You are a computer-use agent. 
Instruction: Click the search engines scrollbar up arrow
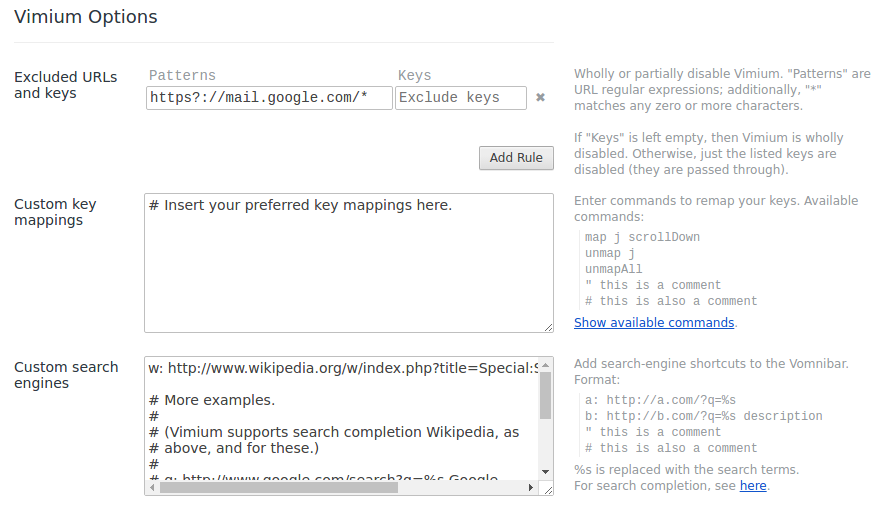pyautogui.click(x=545, y=365)
